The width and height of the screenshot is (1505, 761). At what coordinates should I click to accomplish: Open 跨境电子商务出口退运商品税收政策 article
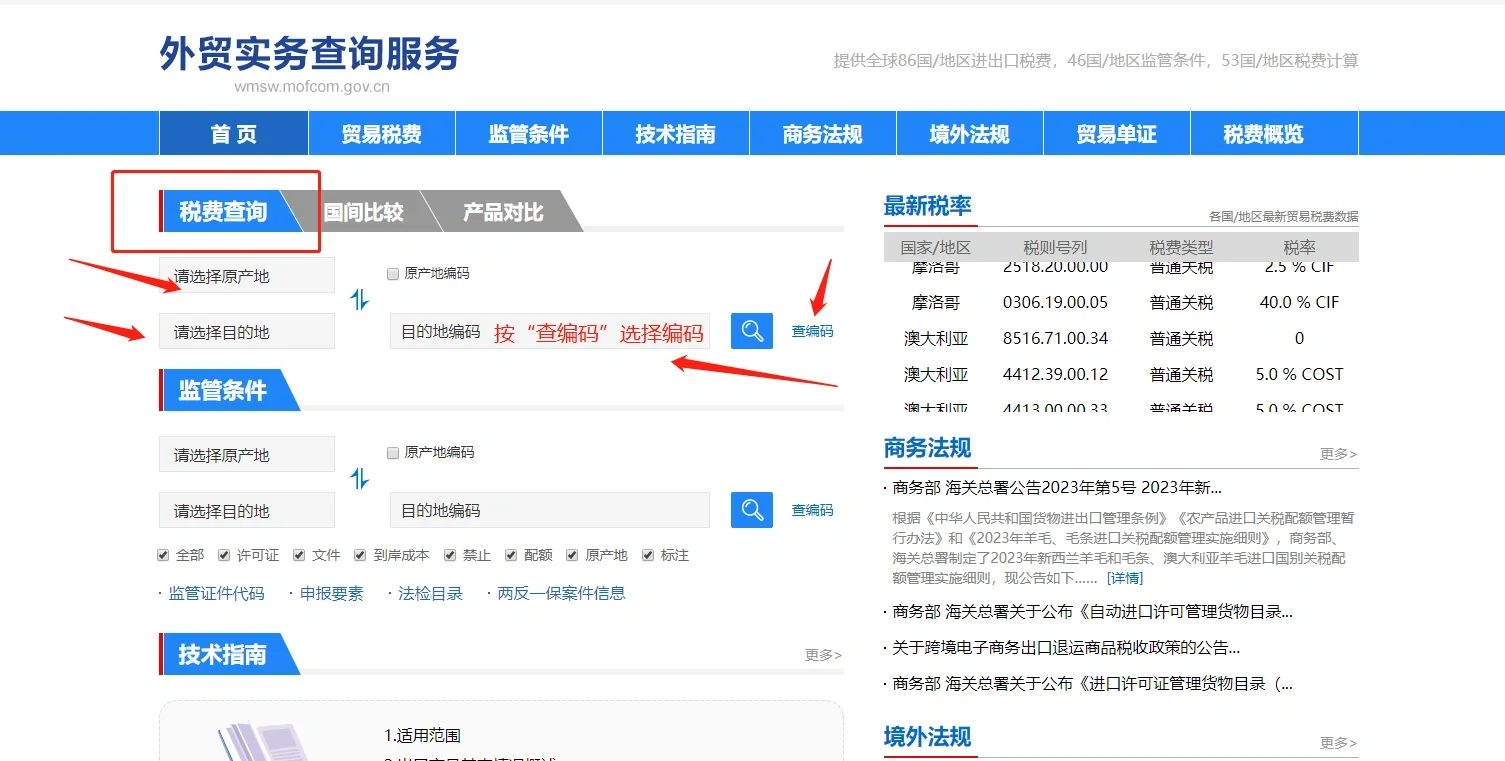(x=1066, y=648)
